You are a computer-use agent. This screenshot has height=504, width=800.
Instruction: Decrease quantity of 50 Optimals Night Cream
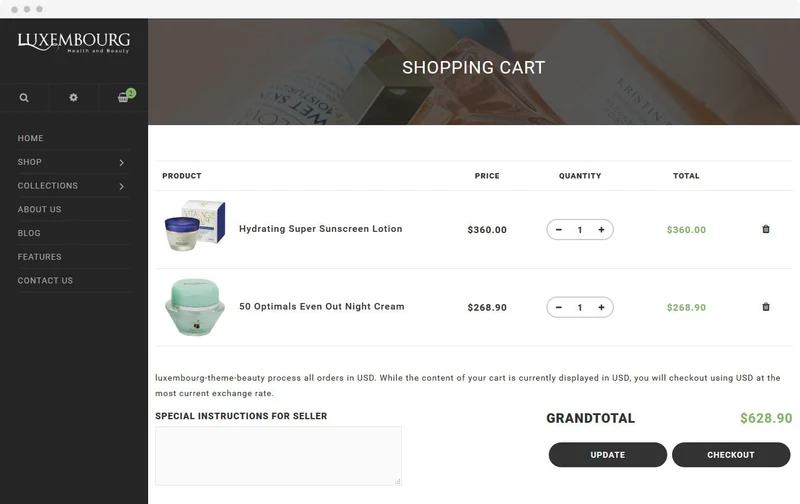[559, 307]
